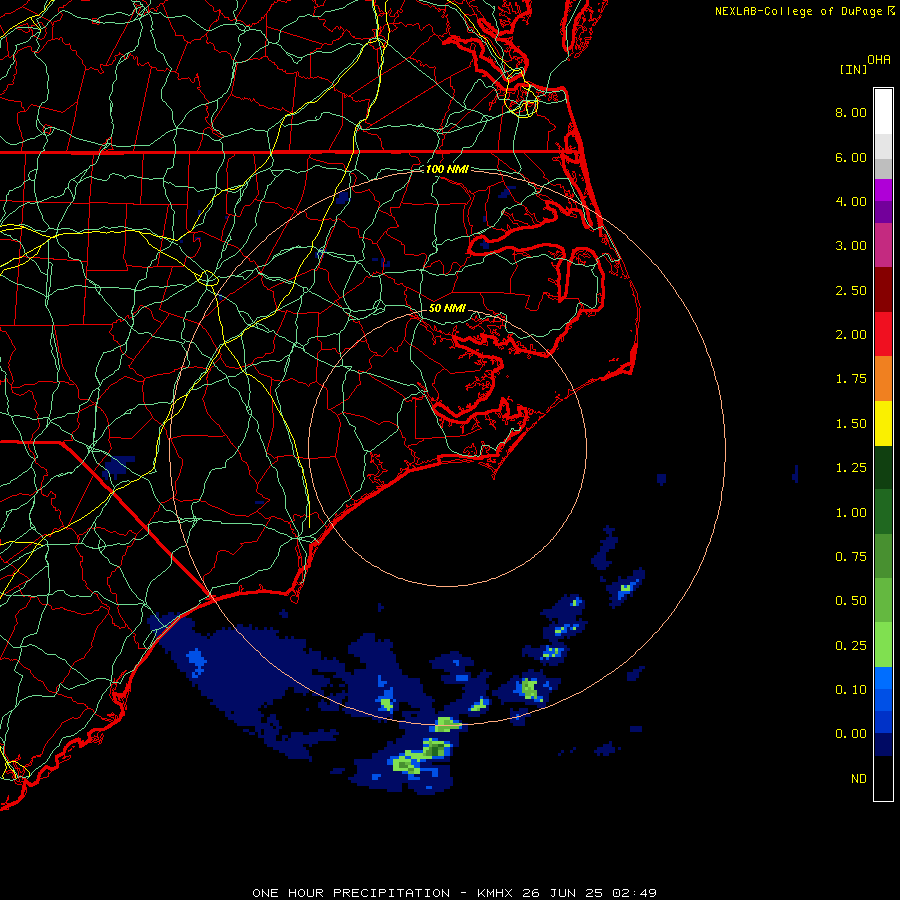Click the 50 NMI range ring label

point(447,308)
